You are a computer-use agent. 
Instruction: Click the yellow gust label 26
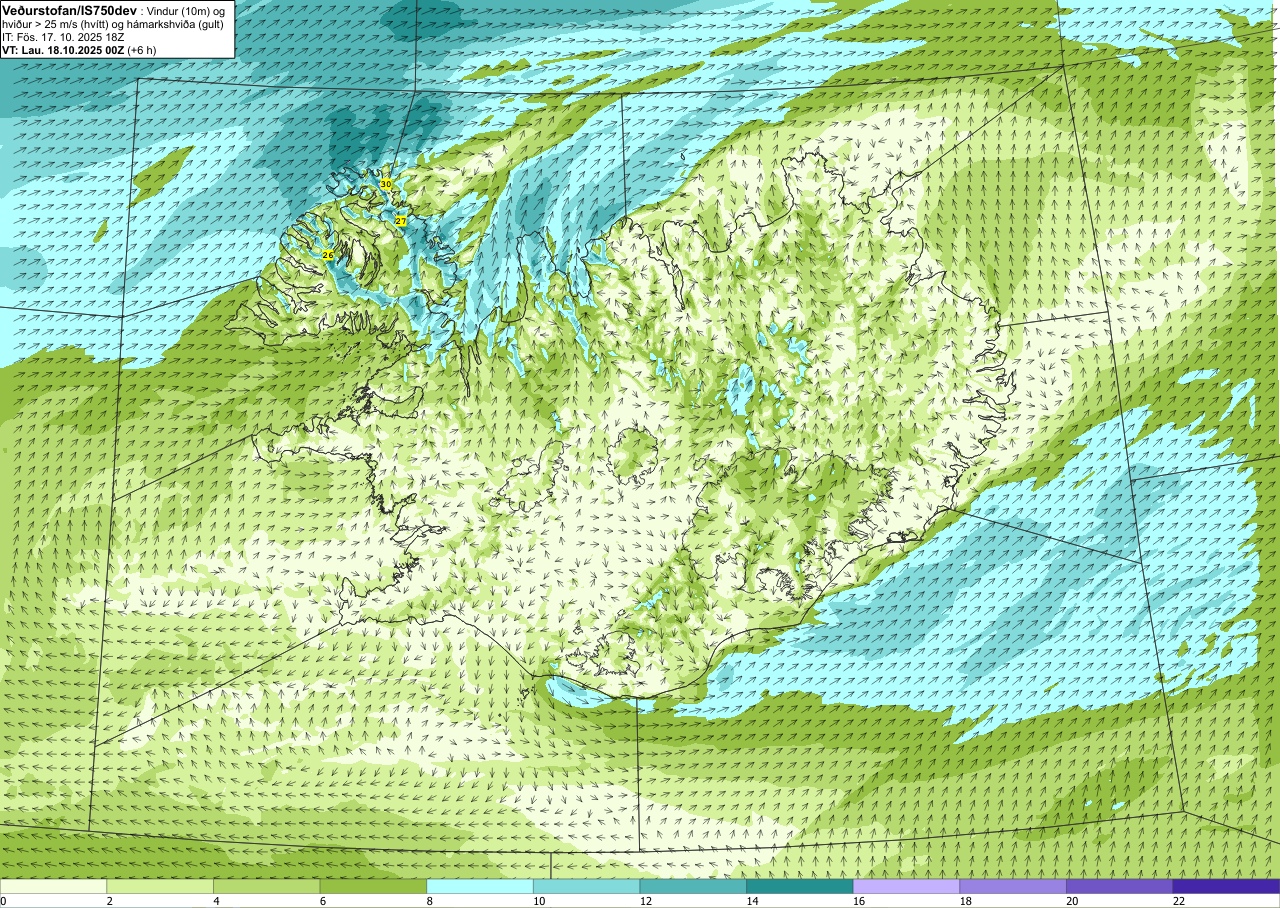pyautogui.click(x=327, y=256)
